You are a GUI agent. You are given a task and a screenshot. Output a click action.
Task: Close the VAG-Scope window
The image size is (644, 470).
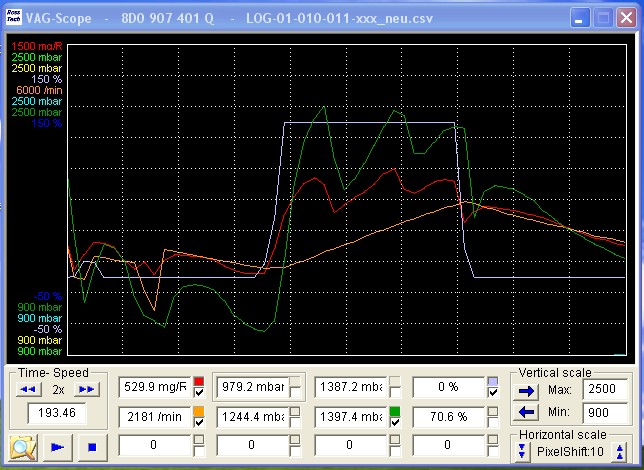626,18
